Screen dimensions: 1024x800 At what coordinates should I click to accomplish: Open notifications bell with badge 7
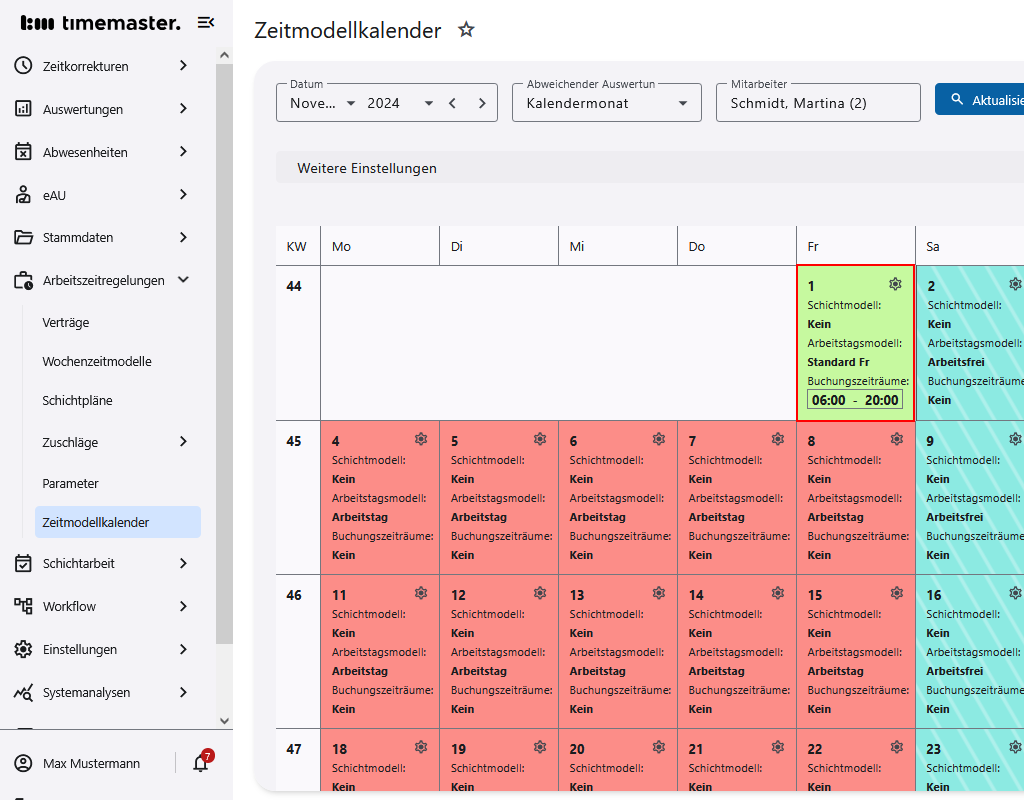(x=201, y=763)
